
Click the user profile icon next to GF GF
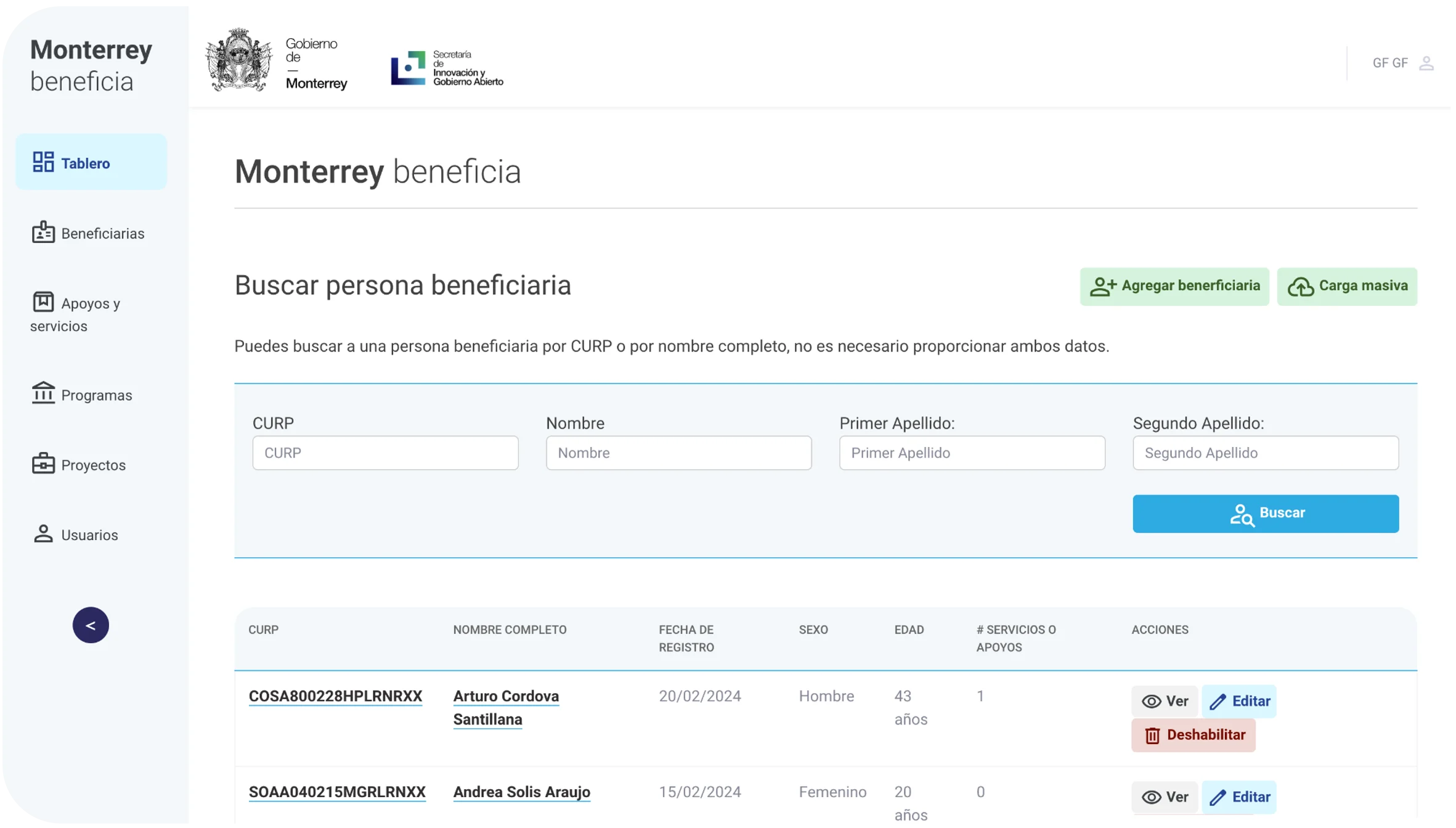tap(1427, 63)
